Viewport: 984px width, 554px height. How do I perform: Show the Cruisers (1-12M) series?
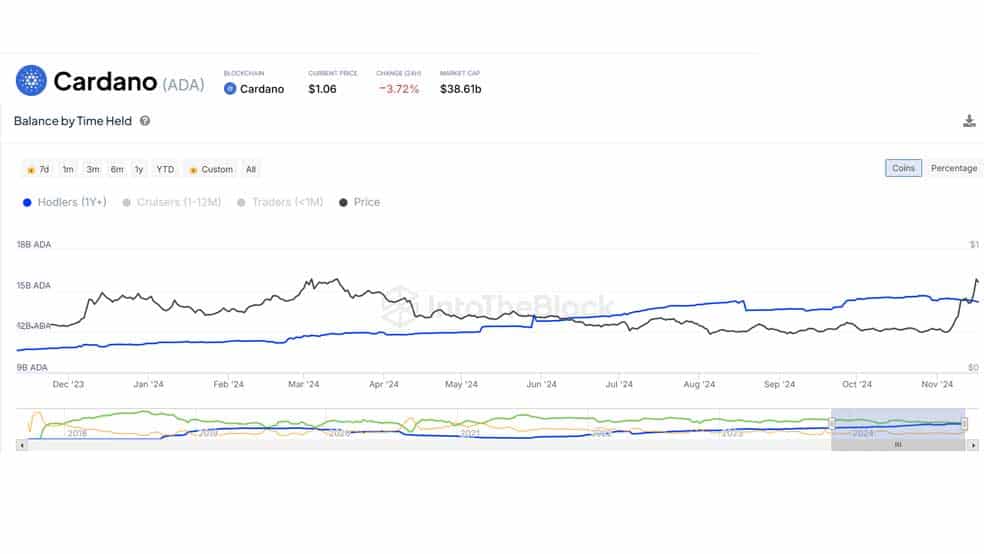click(x=172, y=202)
